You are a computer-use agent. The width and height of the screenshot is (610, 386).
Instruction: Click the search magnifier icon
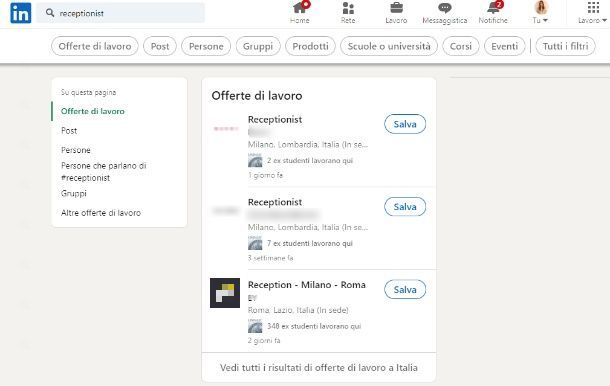(x=50, y=13)
